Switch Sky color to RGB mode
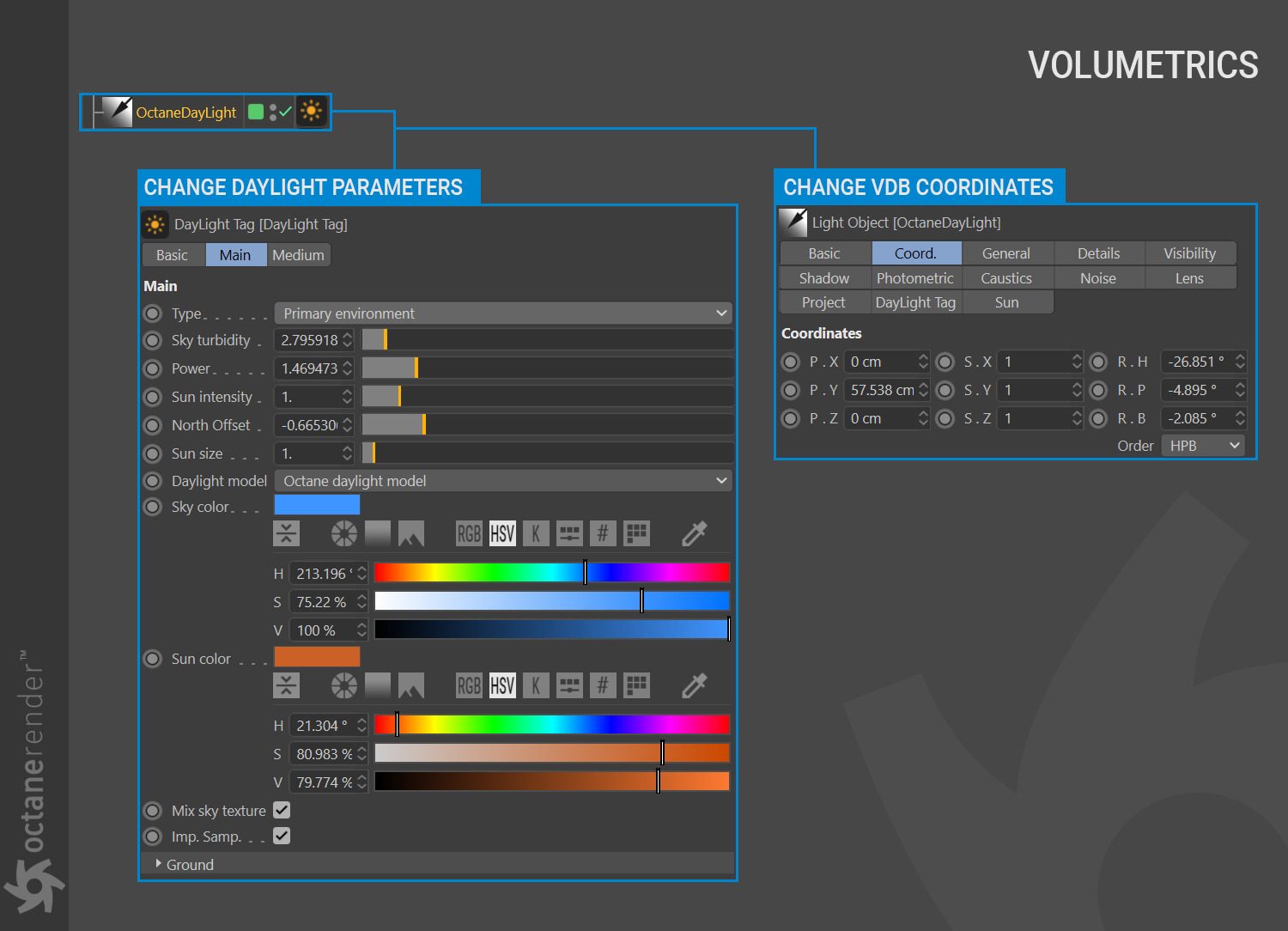This screenshot has width=1288, height=931. 469,533
